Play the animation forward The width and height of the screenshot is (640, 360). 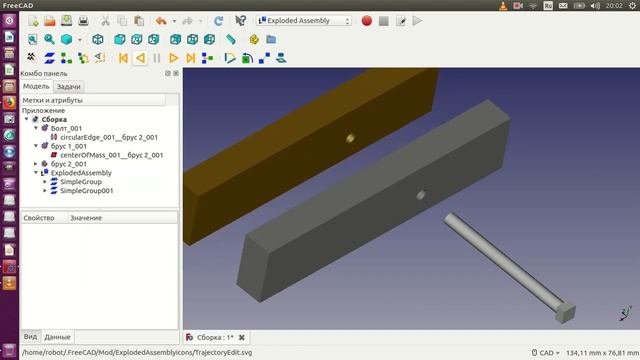click(x=173, y=58)
